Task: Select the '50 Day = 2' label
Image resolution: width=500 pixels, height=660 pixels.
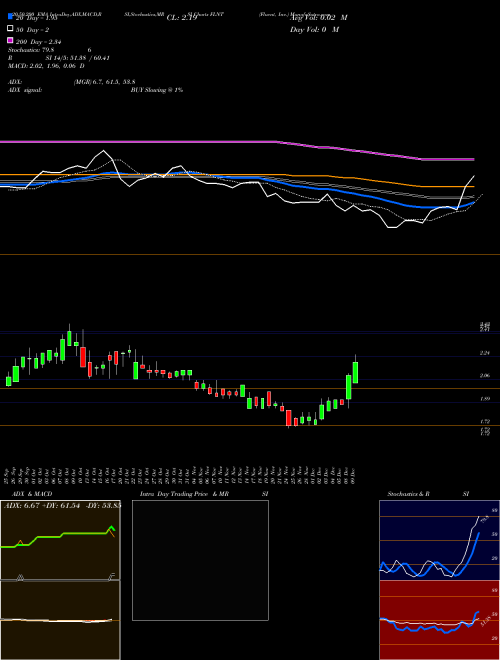Action: coord(32,30)
